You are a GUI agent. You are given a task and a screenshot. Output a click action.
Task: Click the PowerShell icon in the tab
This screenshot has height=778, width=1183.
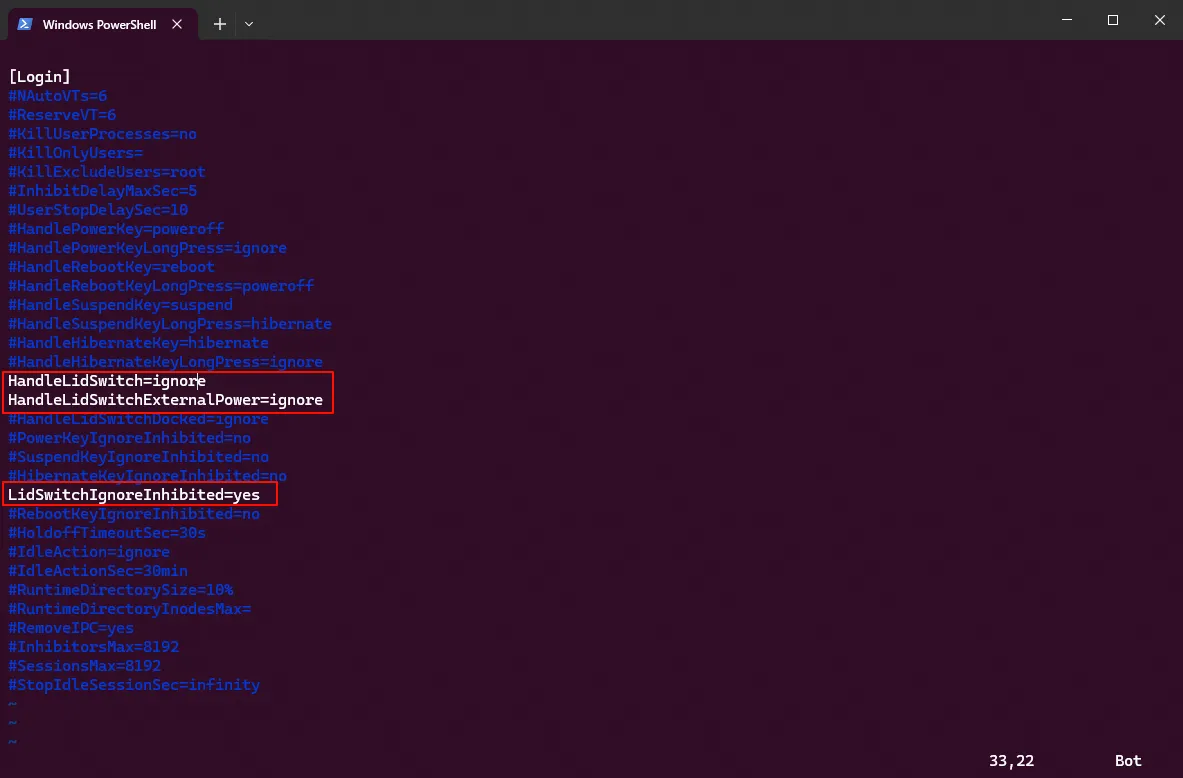tap(25, 24)
